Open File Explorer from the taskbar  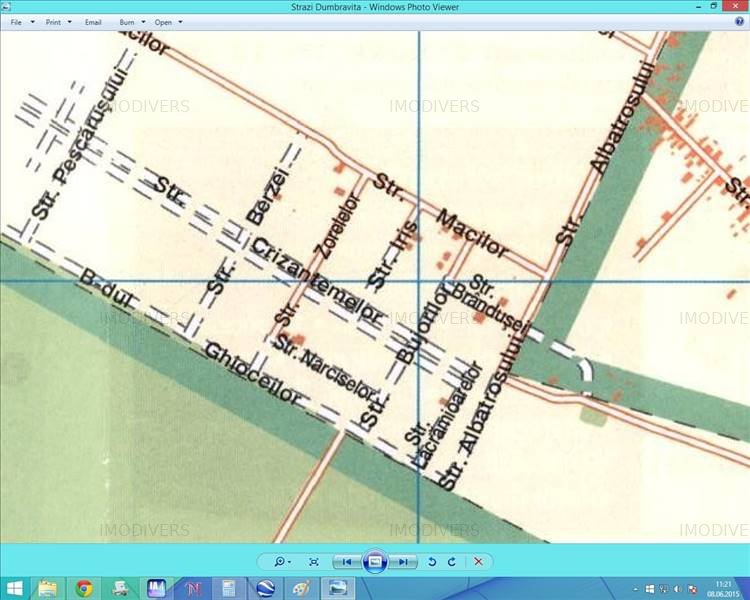click(x=47, y=588)
